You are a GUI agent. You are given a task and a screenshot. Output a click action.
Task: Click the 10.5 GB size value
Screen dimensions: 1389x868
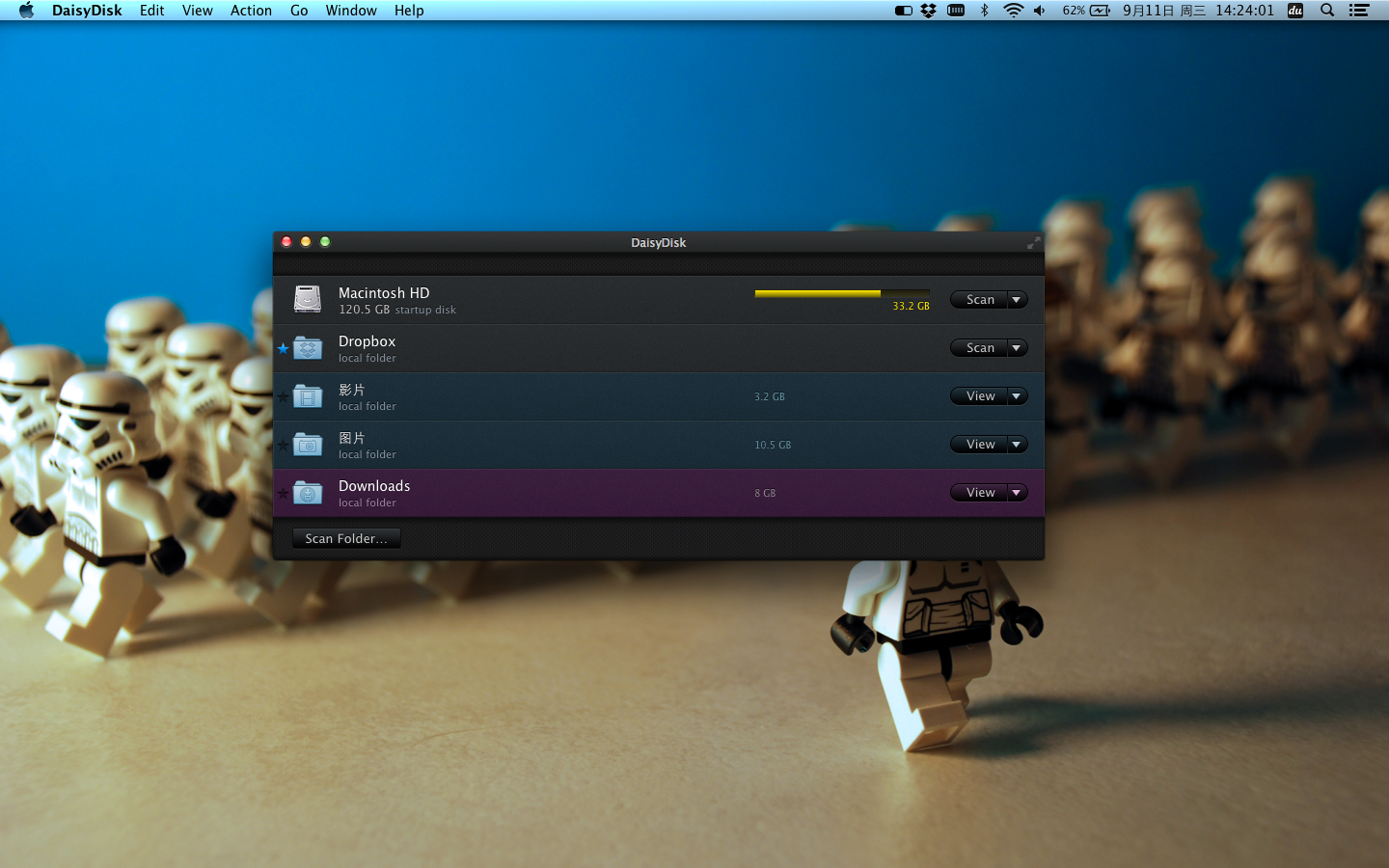pyautogui.click(x=773, y=445)
